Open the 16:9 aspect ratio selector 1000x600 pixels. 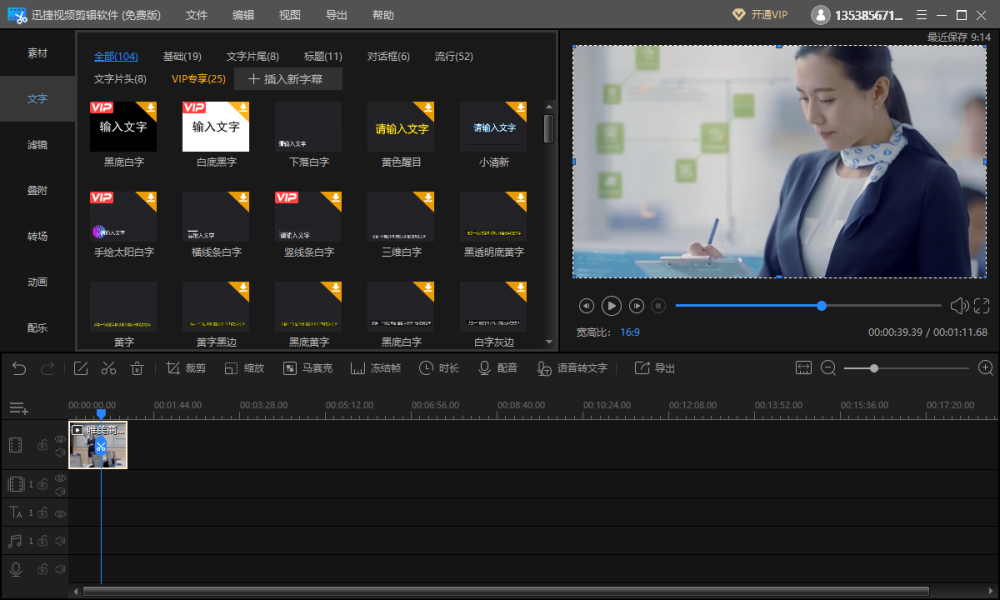click(630, 332)
